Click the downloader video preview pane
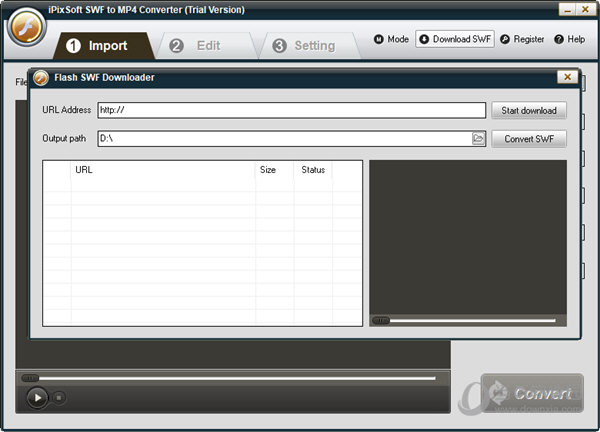Viewport: 600px width, 432px height. click(468, 238)
